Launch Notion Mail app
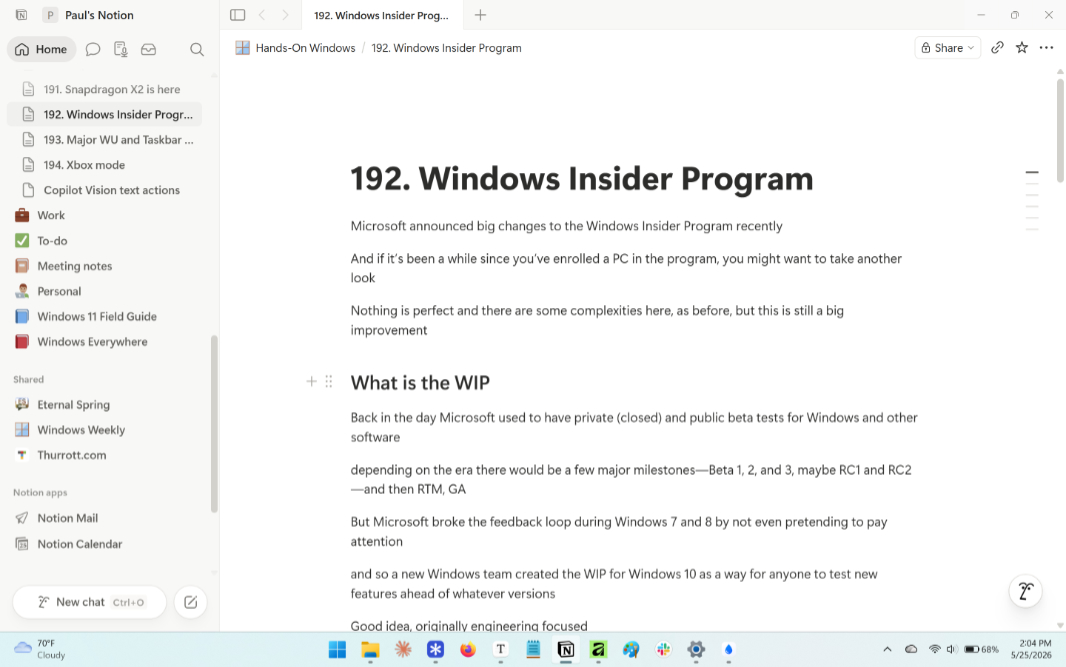The width and height of the screenshot is (1066, 667). (x=105, y=518)
